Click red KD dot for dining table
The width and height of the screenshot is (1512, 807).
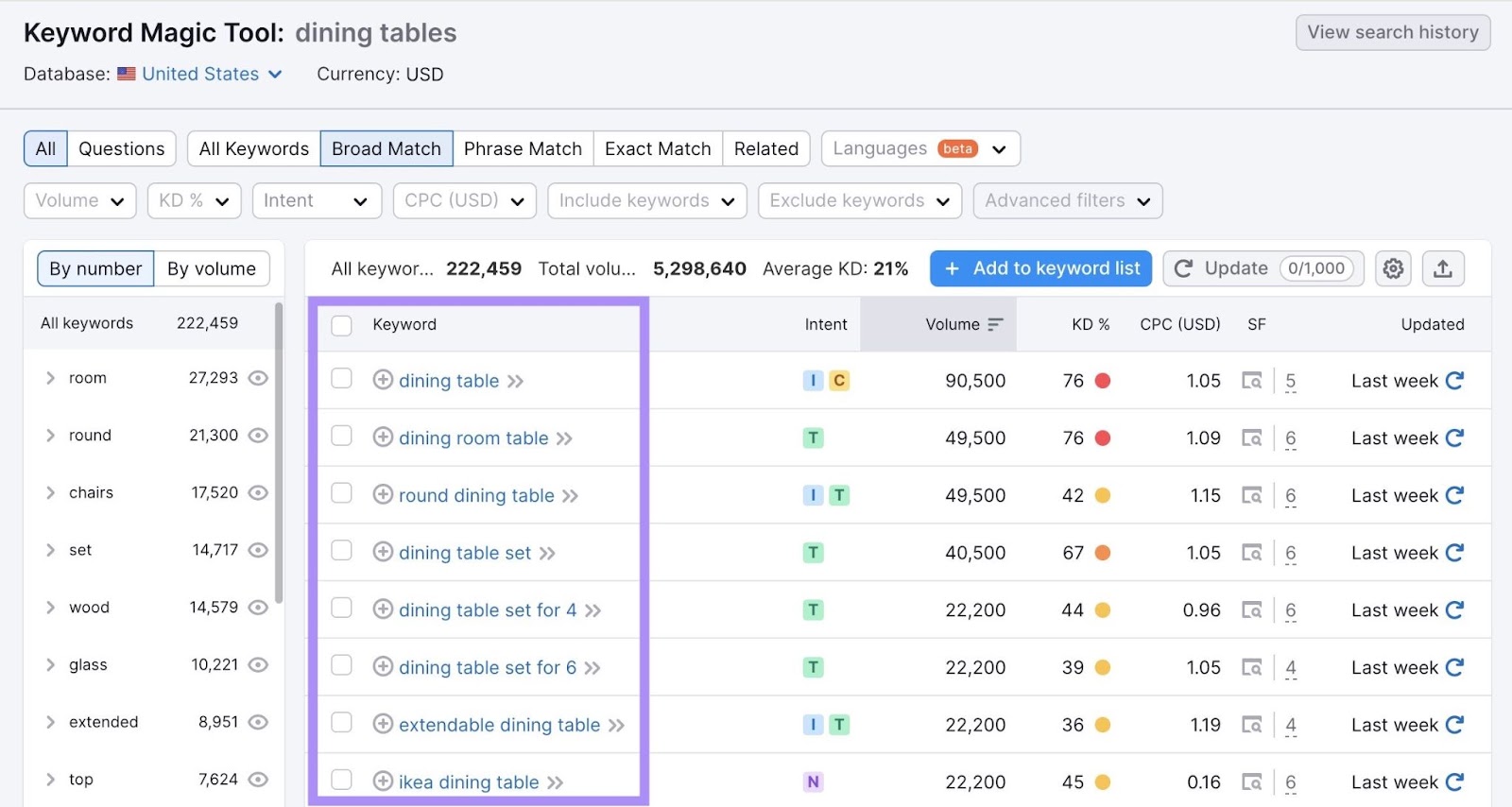click(x=1102, y=381)
